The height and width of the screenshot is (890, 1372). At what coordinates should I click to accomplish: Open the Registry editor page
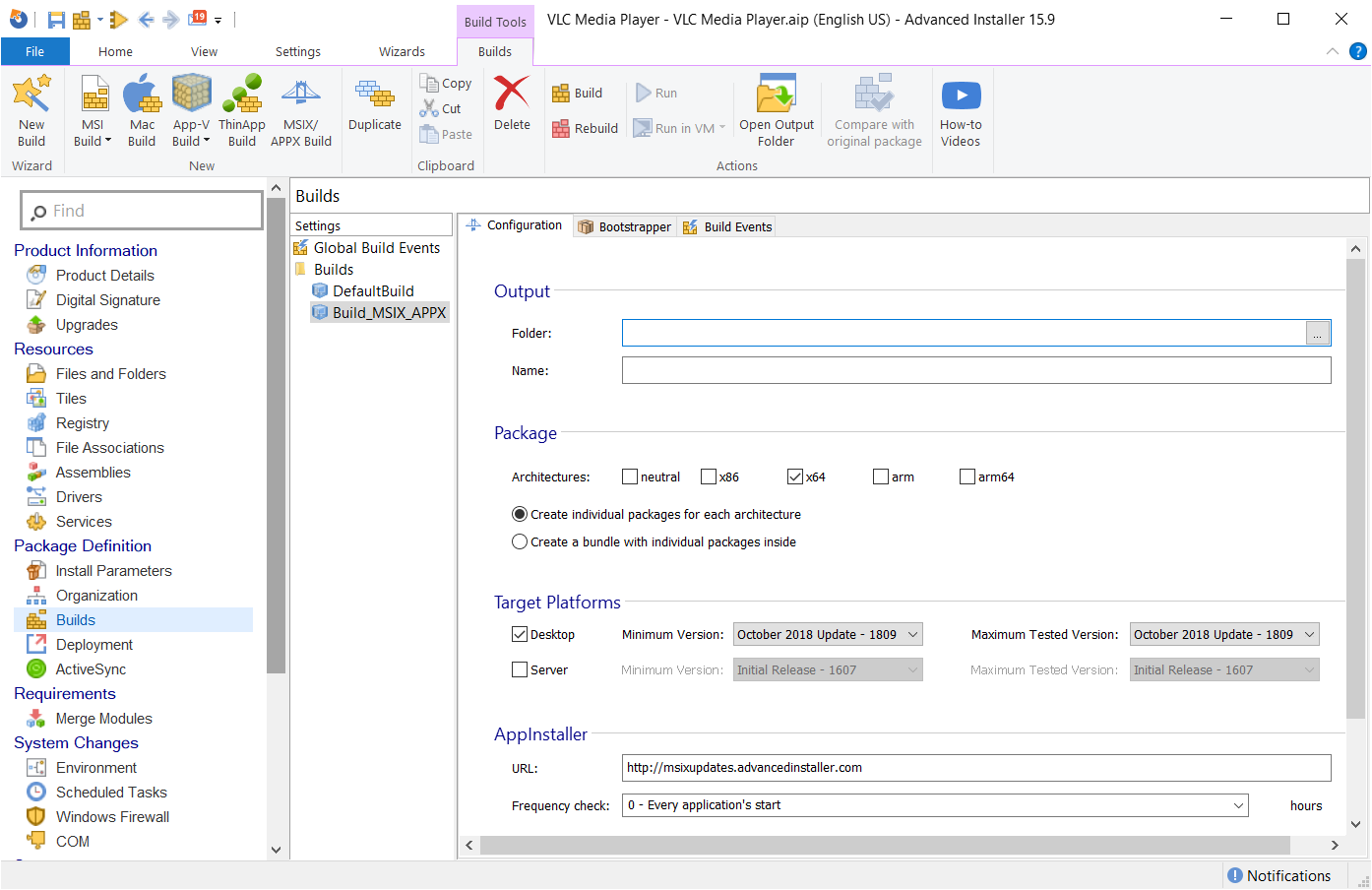(x=83, y=423)
